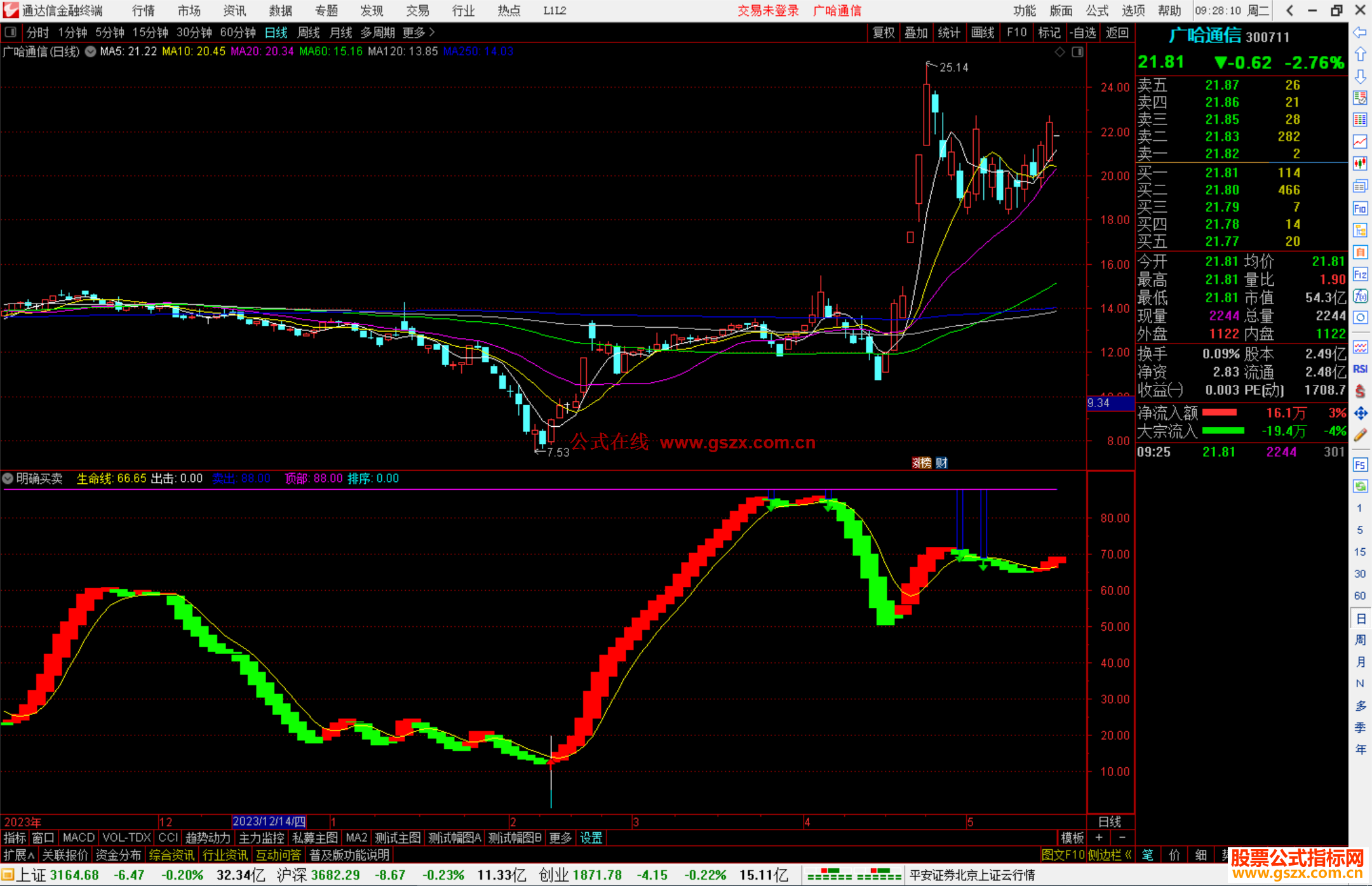Switch to the 周线 weekly period tab
Image resolution: width=1372 pixels, height=886 pixels.
pyautogui.click(x=309, y=32)
